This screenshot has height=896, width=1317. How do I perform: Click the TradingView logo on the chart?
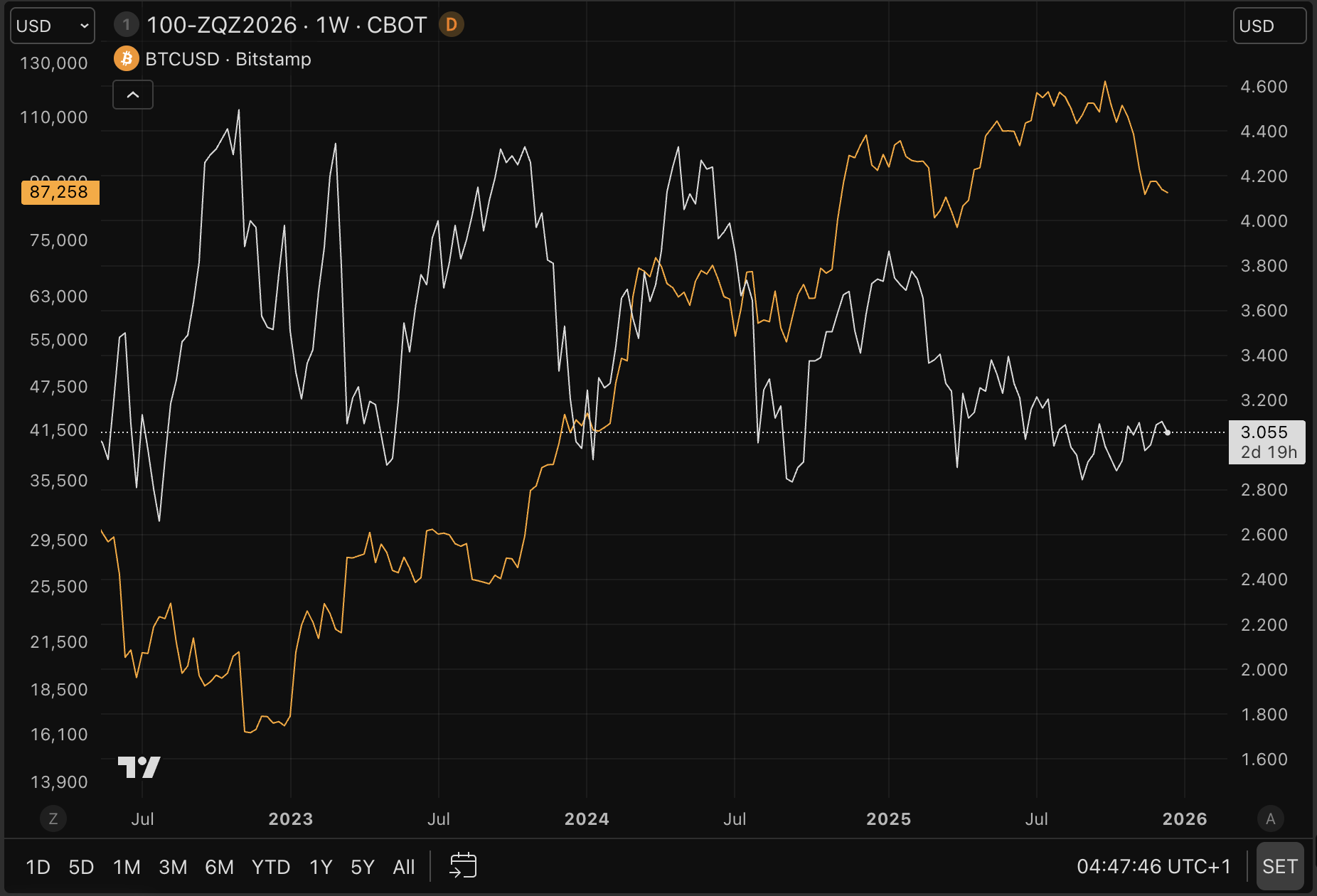point(139,767)
